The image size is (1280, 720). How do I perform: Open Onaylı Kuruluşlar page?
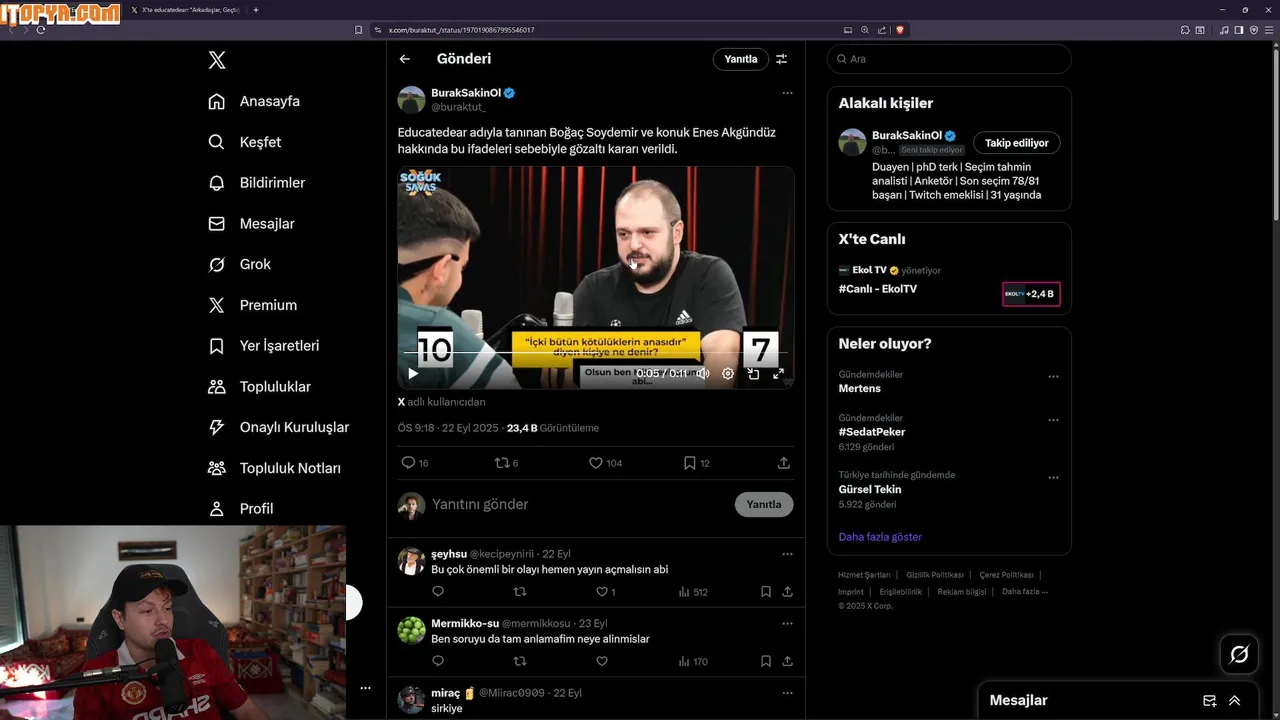click(278, 427)
